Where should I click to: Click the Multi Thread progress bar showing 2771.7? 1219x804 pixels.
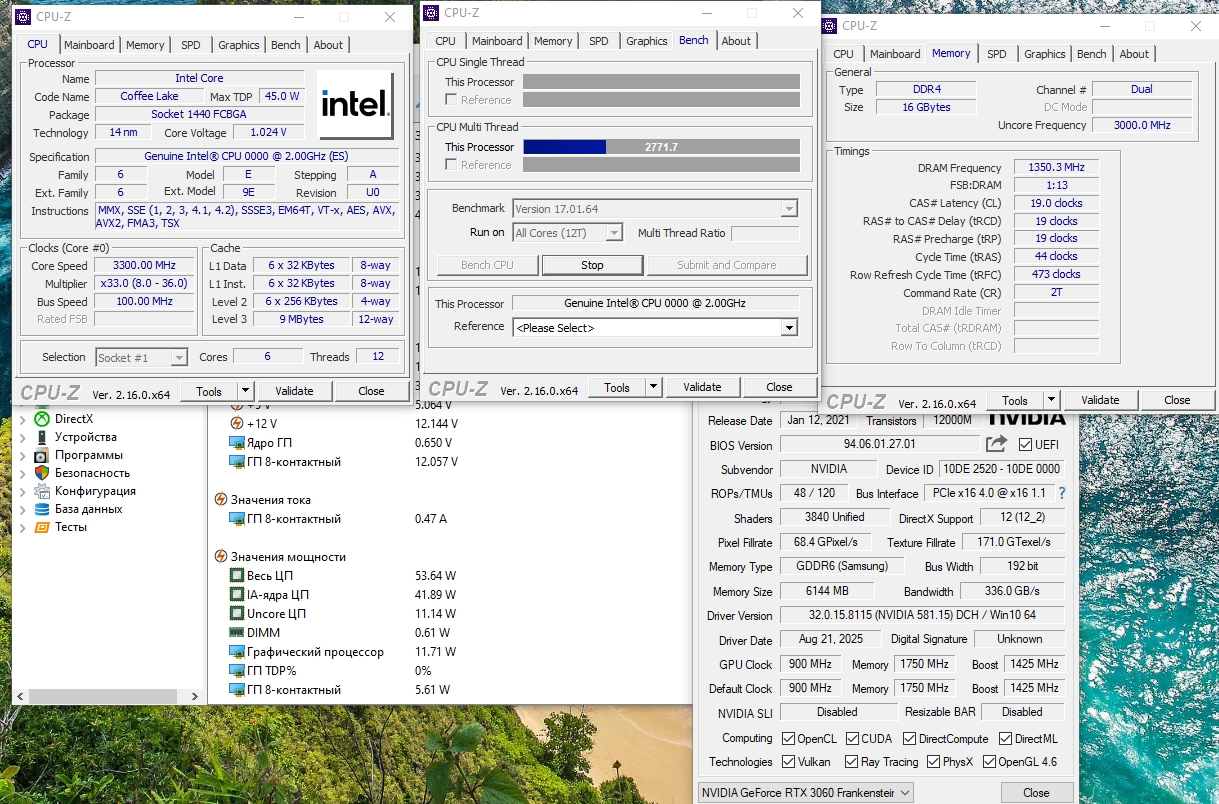(x=661, y=147)
